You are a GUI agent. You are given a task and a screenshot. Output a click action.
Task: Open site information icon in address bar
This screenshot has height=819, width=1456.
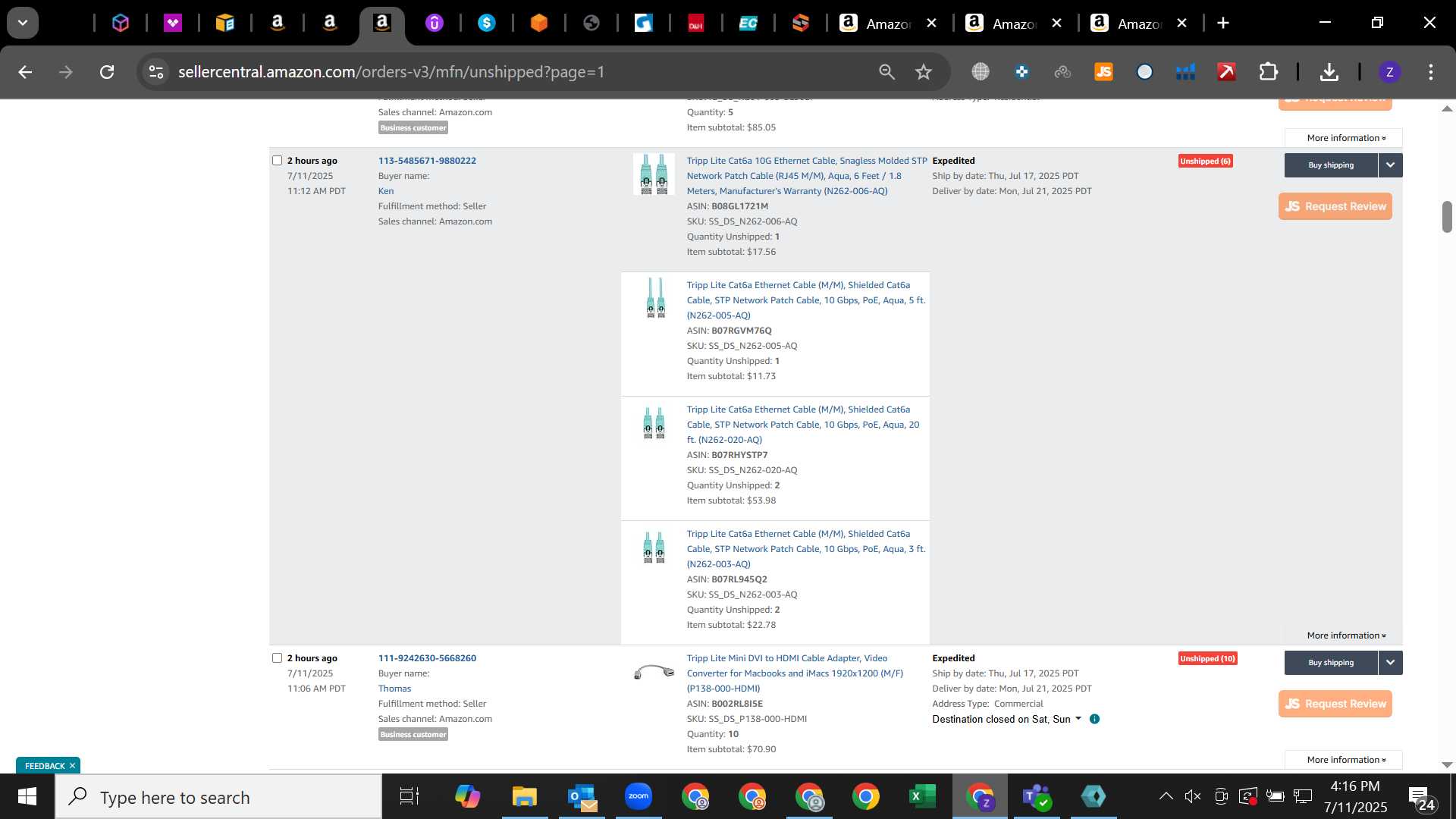click(156, 72)
